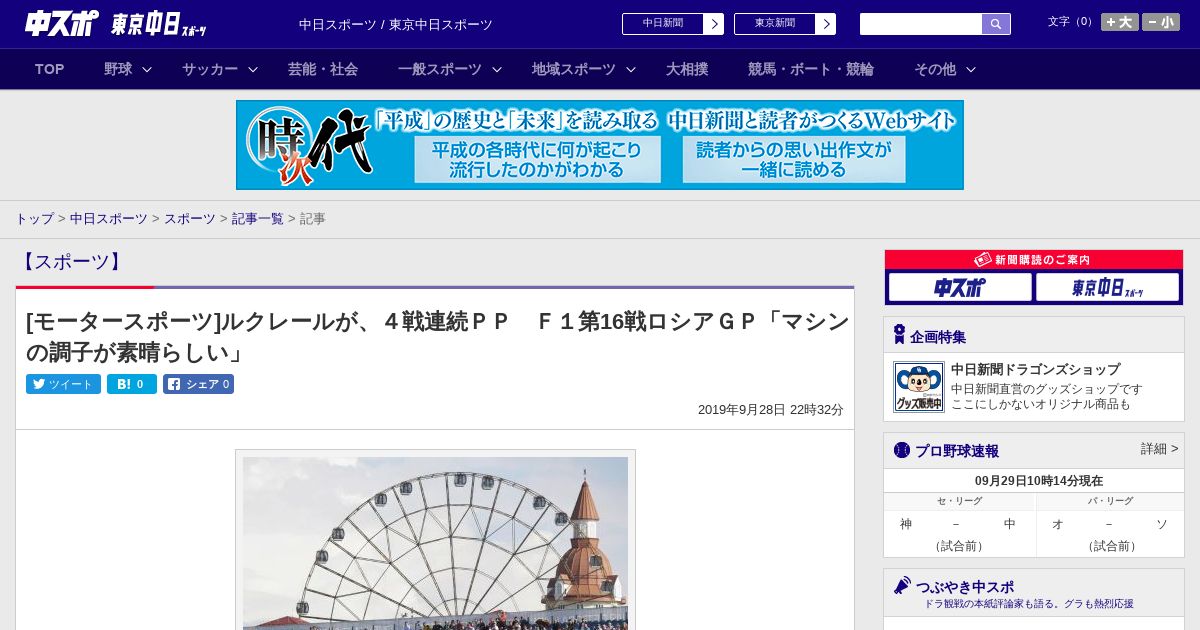Click article date 2019年9月28日 22時32分
Image resolution: width=1200 pixels, height=630 pixels.
click(771, 410)
